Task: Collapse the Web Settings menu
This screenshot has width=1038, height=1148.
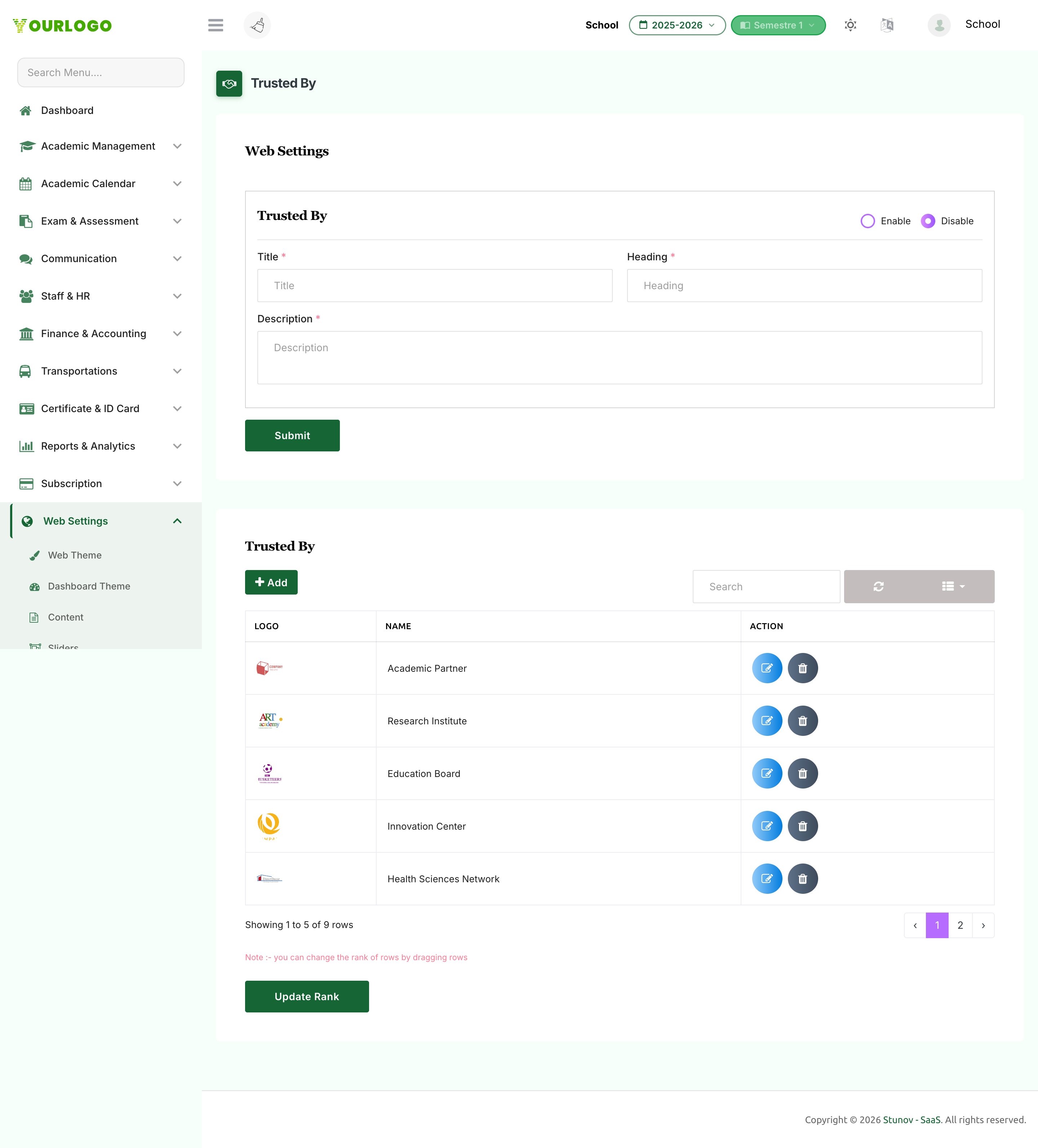Action: 101,521
